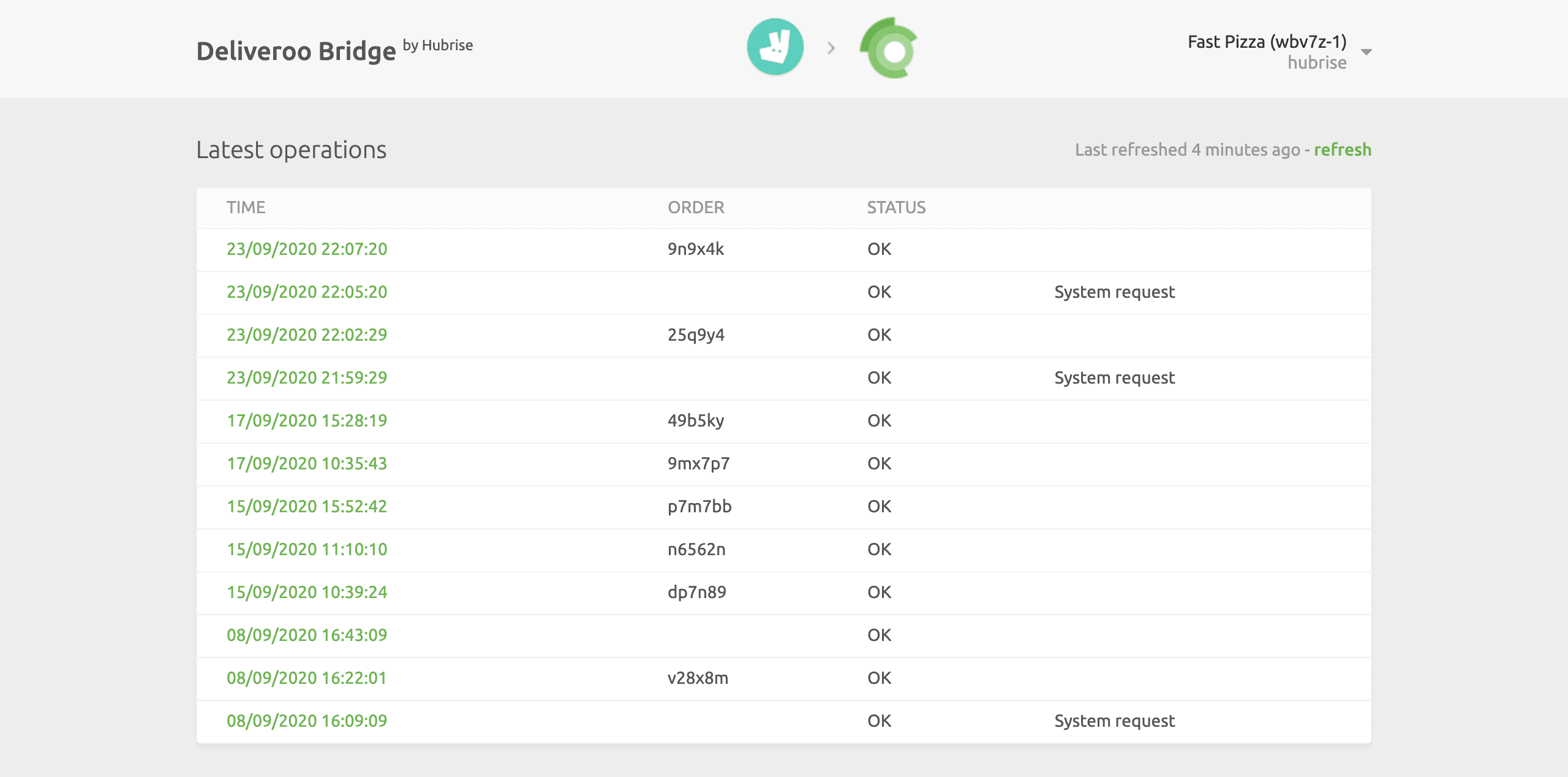Click the TIME column header

click(x=246, y=208)
